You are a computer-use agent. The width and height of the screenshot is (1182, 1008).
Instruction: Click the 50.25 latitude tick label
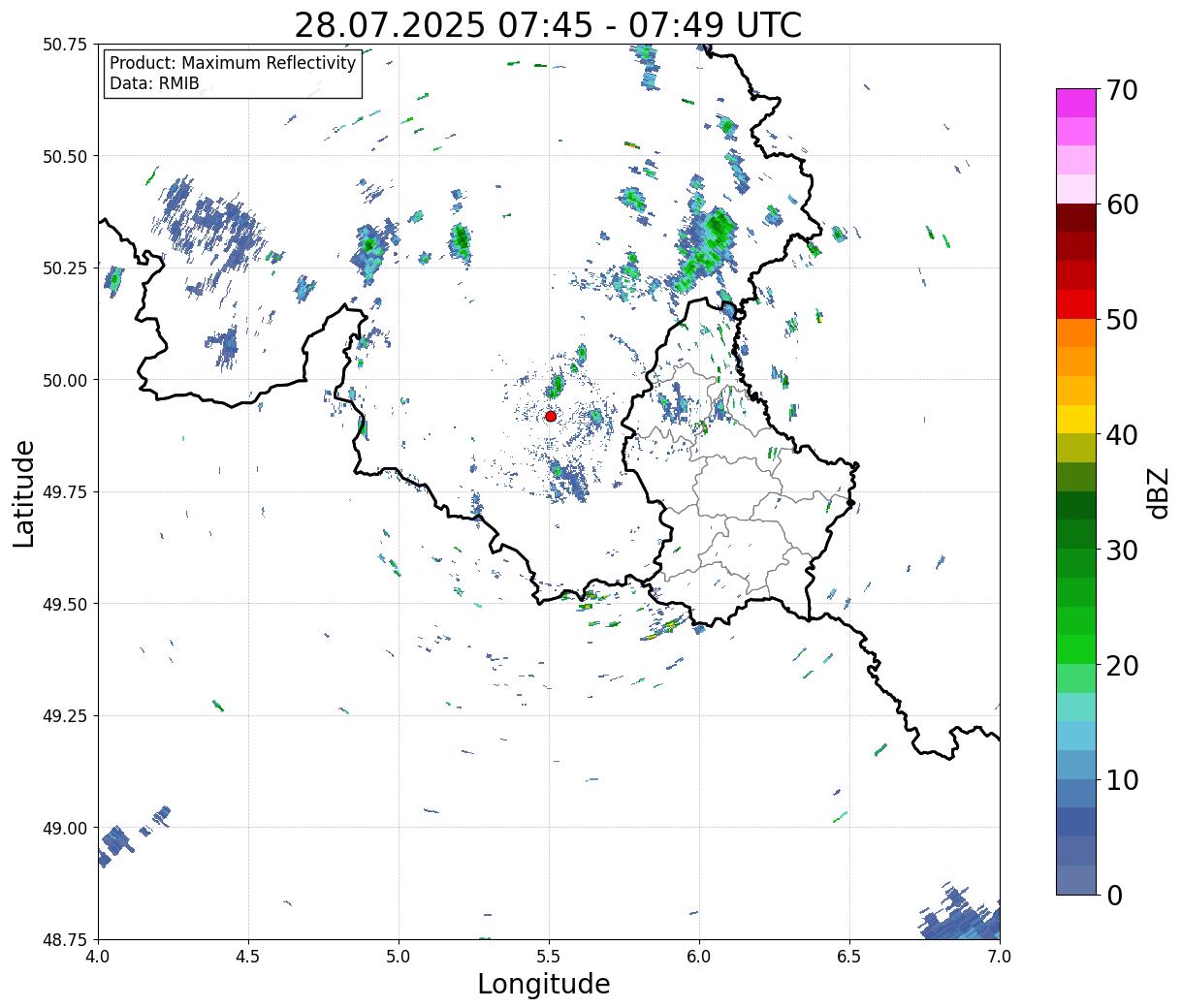(65, 268)
